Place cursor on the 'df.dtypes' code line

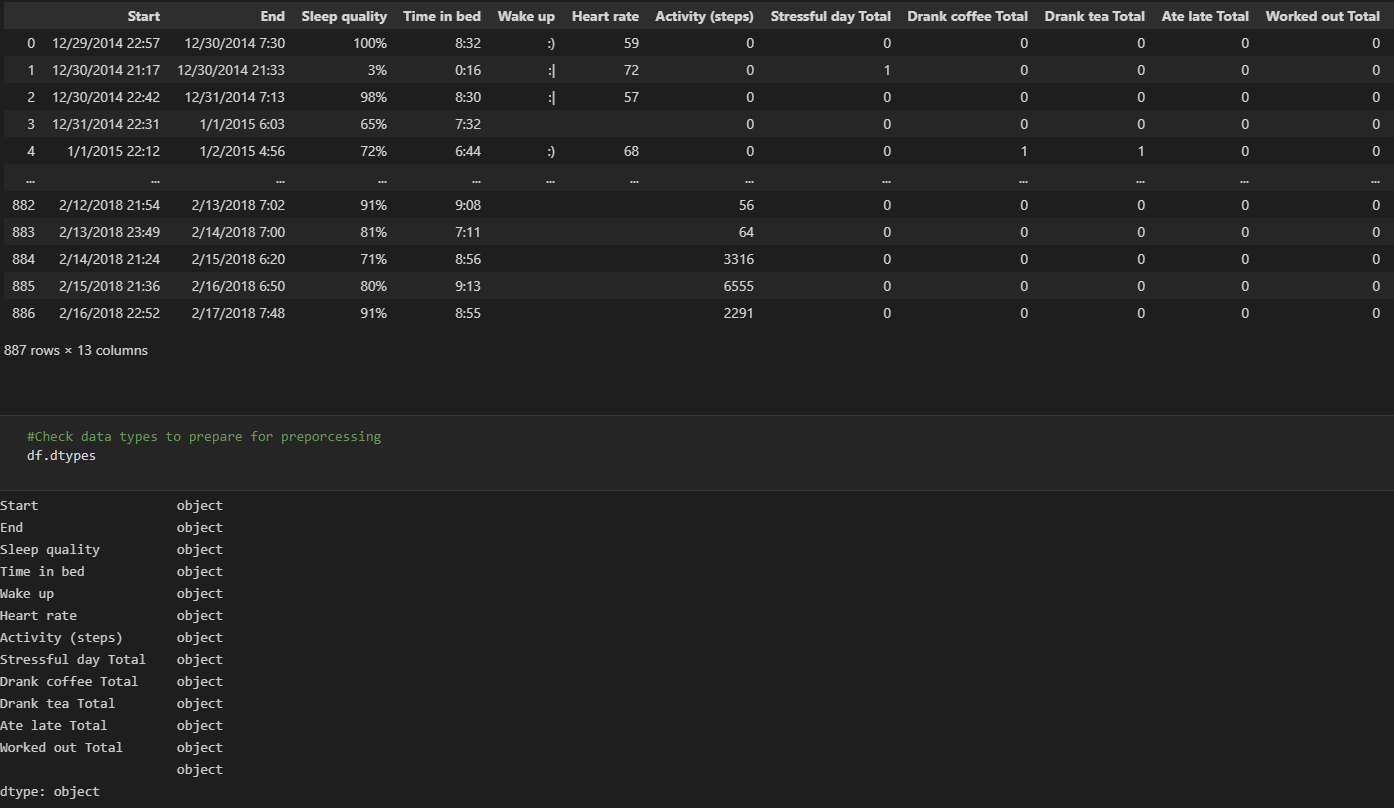click(61, 455)
